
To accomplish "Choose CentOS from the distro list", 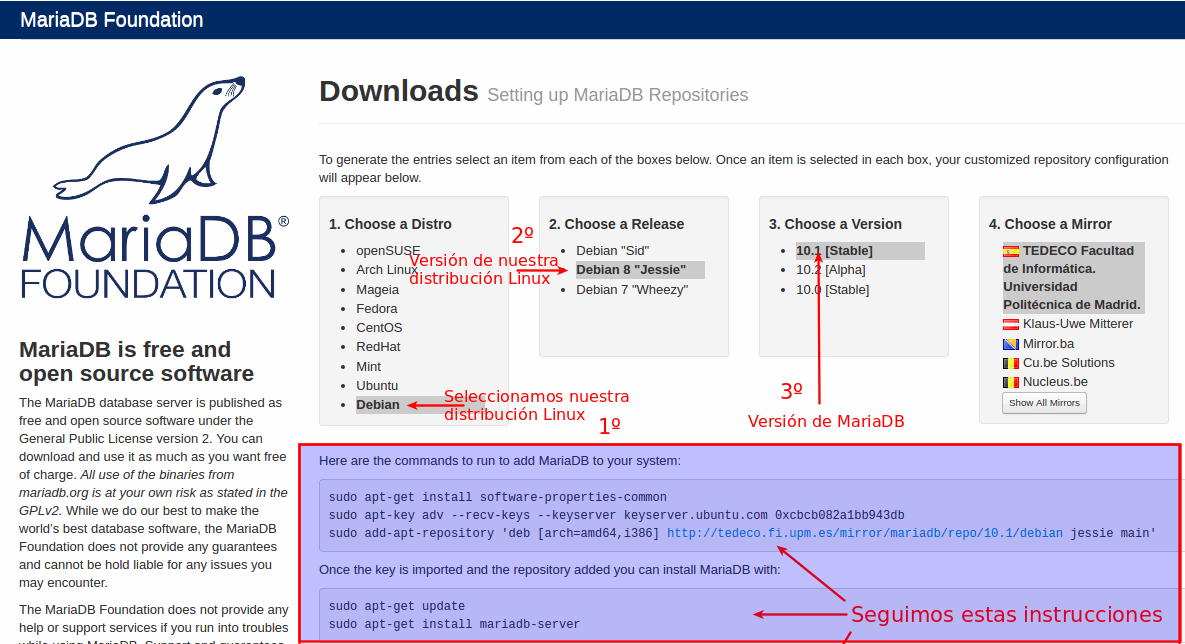I will (379, 328).
